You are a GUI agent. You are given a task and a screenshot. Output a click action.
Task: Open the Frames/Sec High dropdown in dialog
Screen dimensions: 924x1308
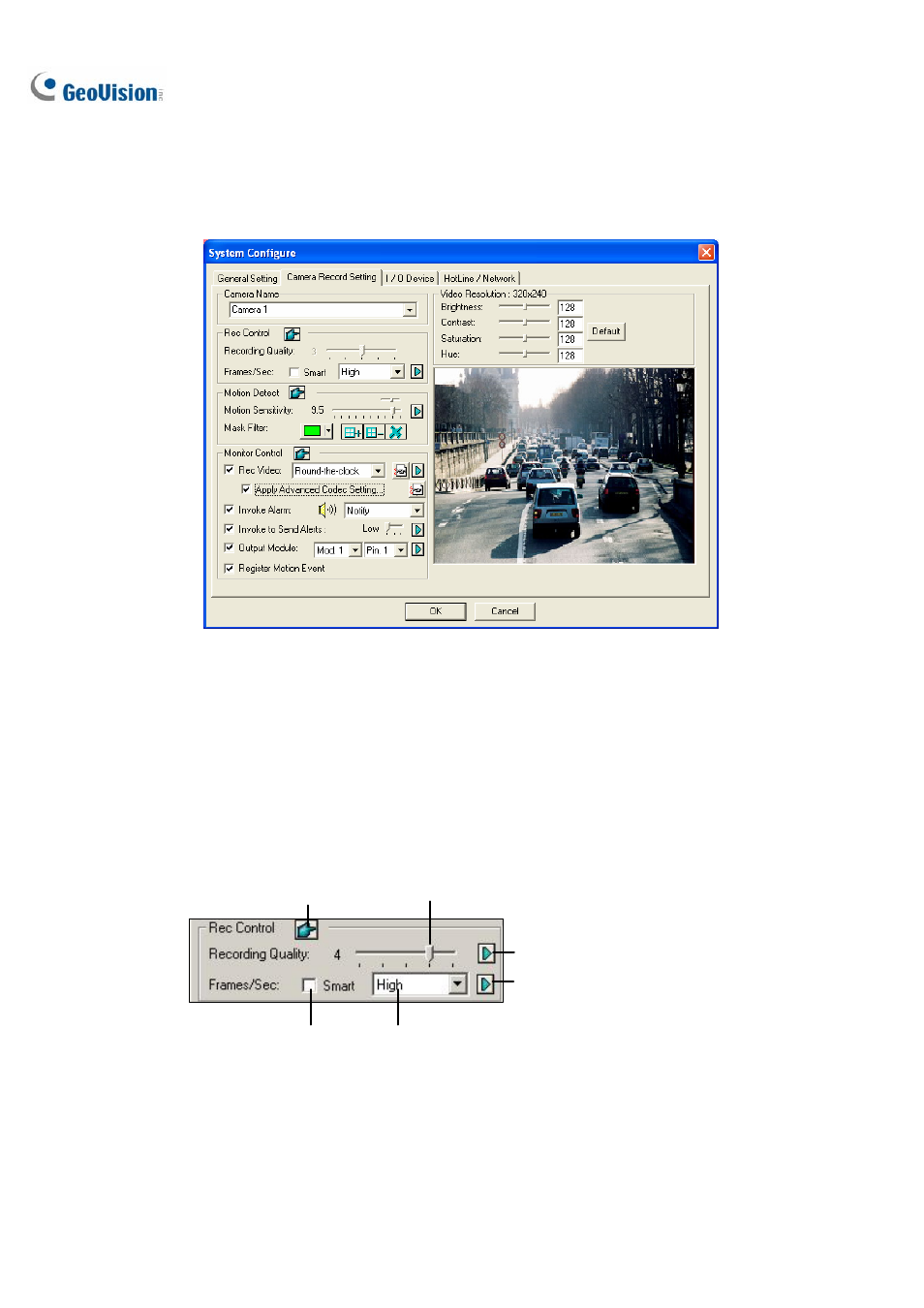[x=397, y=372]
